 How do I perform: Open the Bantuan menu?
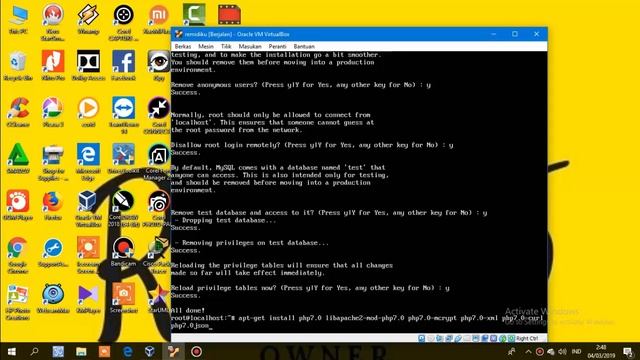304,47
